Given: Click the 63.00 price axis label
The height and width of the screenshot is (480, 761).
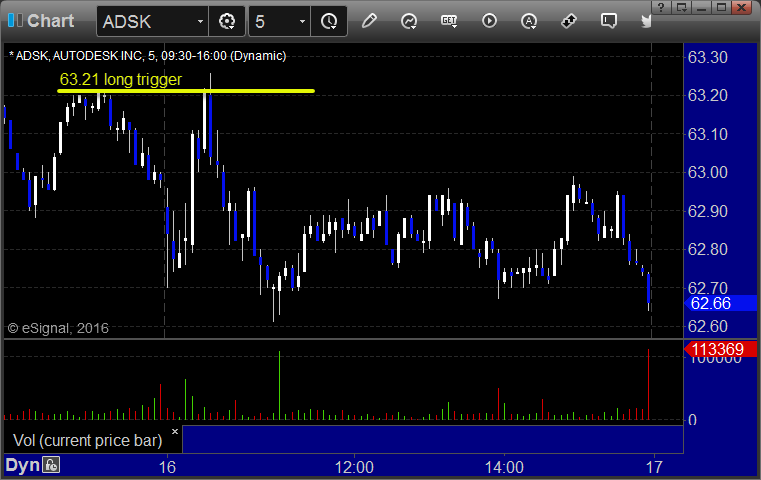Looking at the screenshot, I should pyautogui.click(x=708, y=172).
